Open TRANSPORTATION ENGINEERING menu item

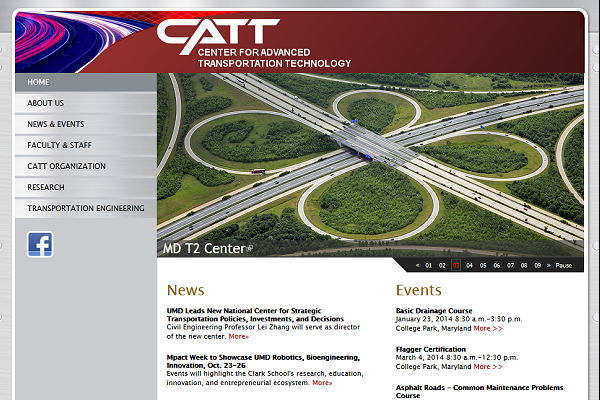[86, 208]
